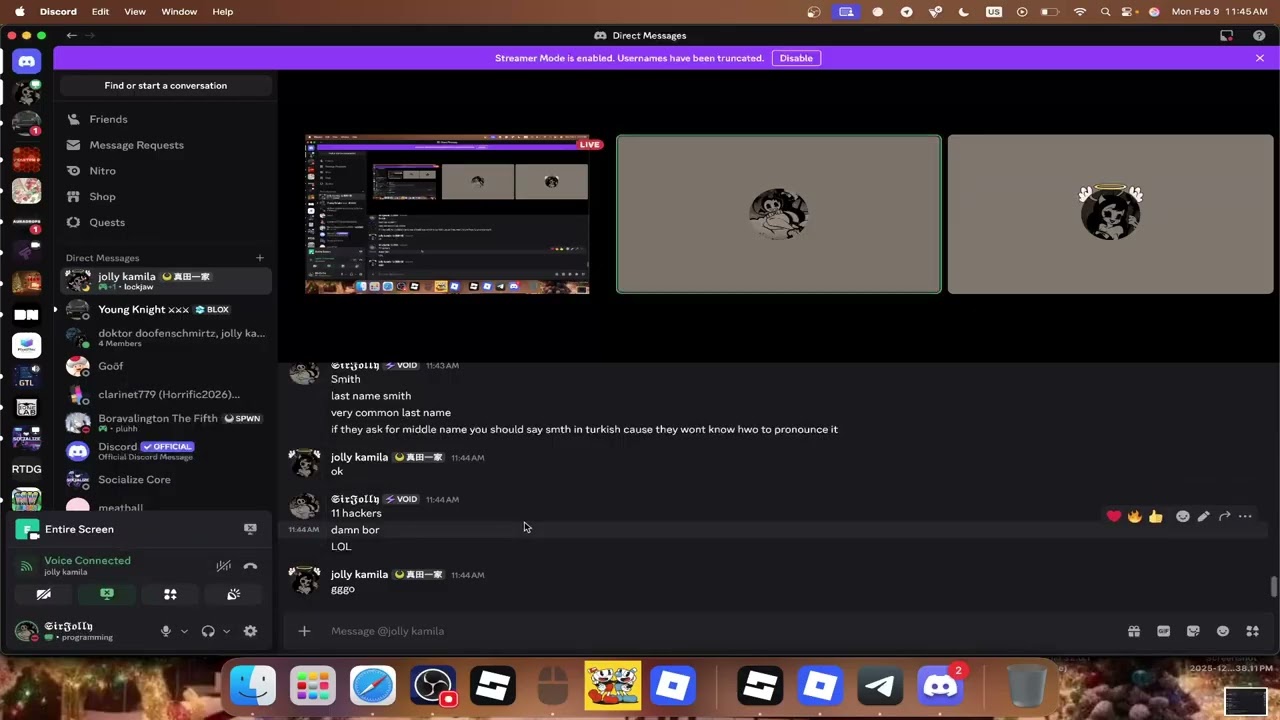Viewport: 1280px width, 720px height.
Task: Open clarinet779 direct message
Action: point(165,394)
